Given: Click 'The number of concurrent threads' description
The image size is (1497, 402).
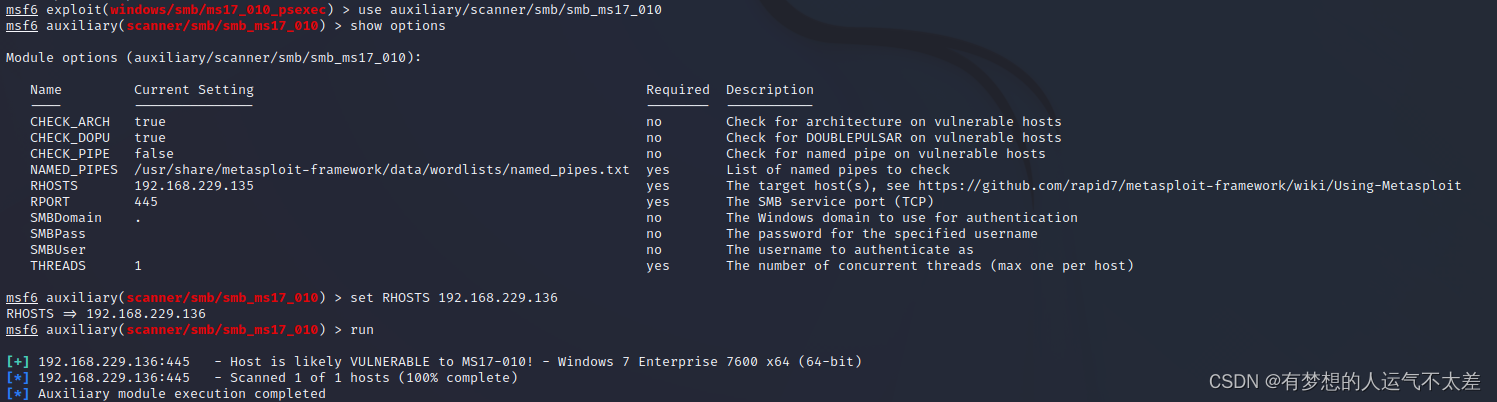Looking at the screenshot, I should [930, 266].
